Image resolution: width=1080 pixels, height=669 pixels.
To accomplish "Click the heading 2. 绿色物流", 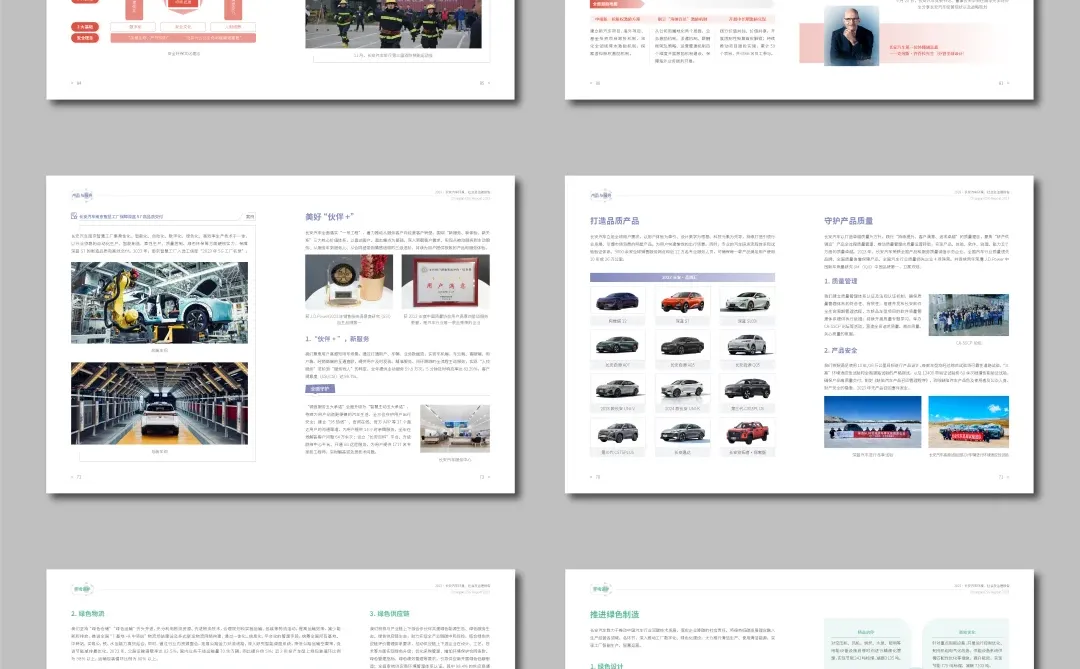I will [87, 613].
